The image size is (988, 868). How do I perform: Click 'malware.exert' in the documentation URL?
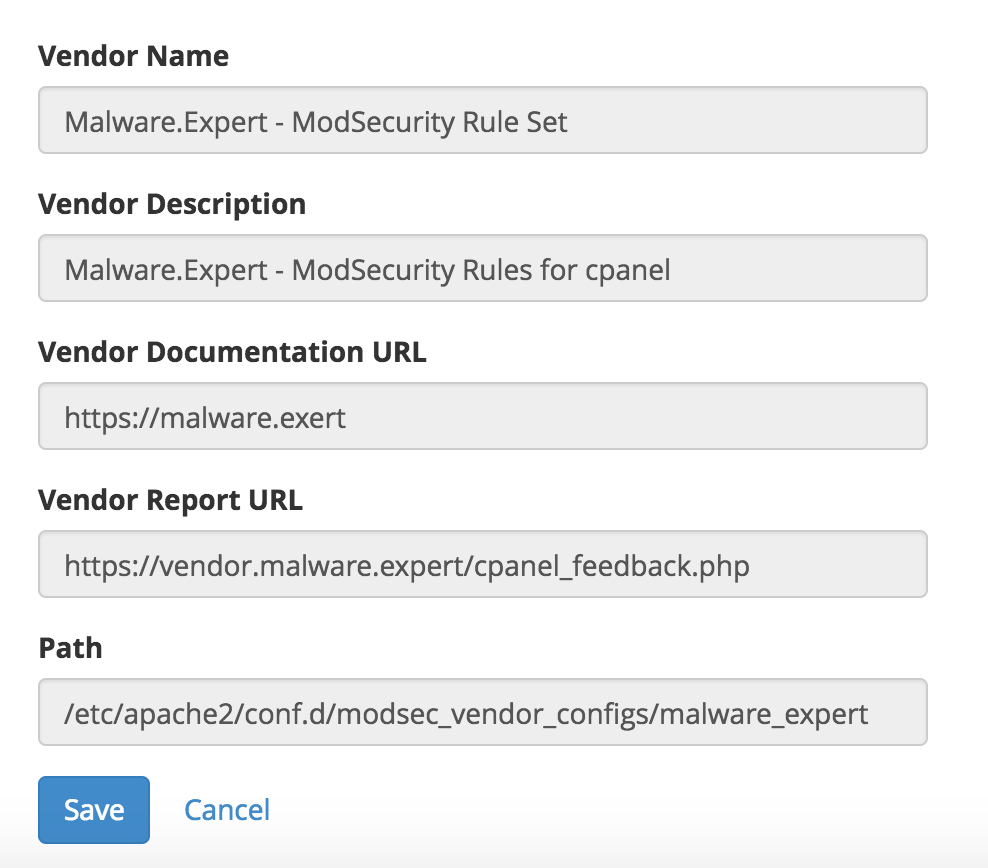(253, 418)
